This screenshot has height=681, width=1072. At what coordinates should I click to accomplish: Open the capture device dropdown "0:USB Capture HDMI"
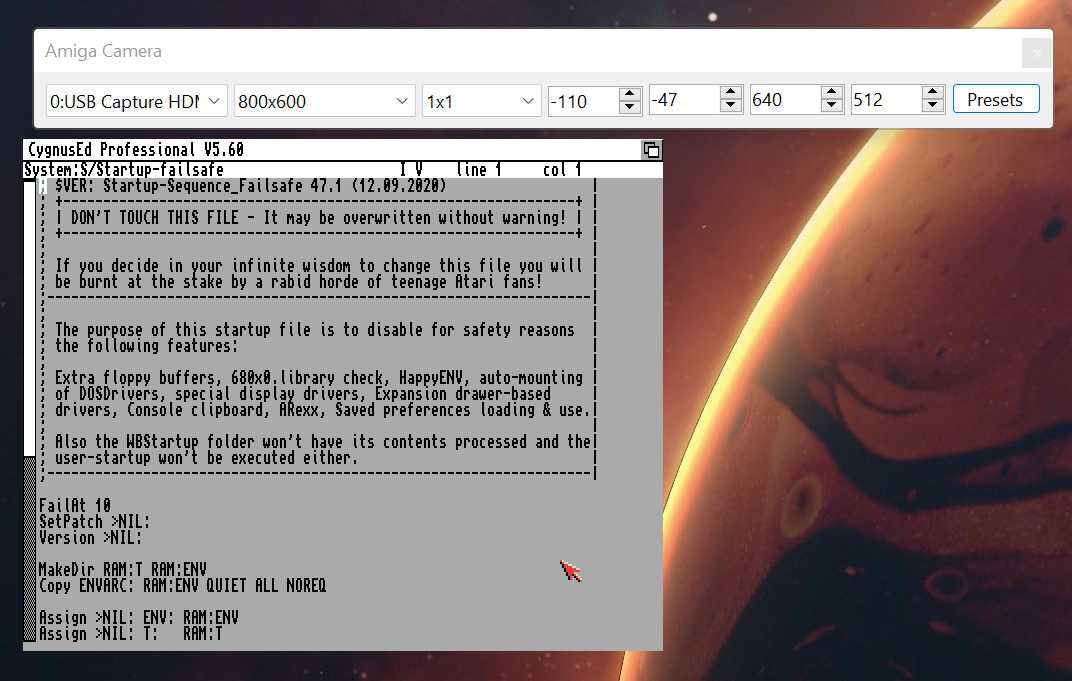[136, 101]
